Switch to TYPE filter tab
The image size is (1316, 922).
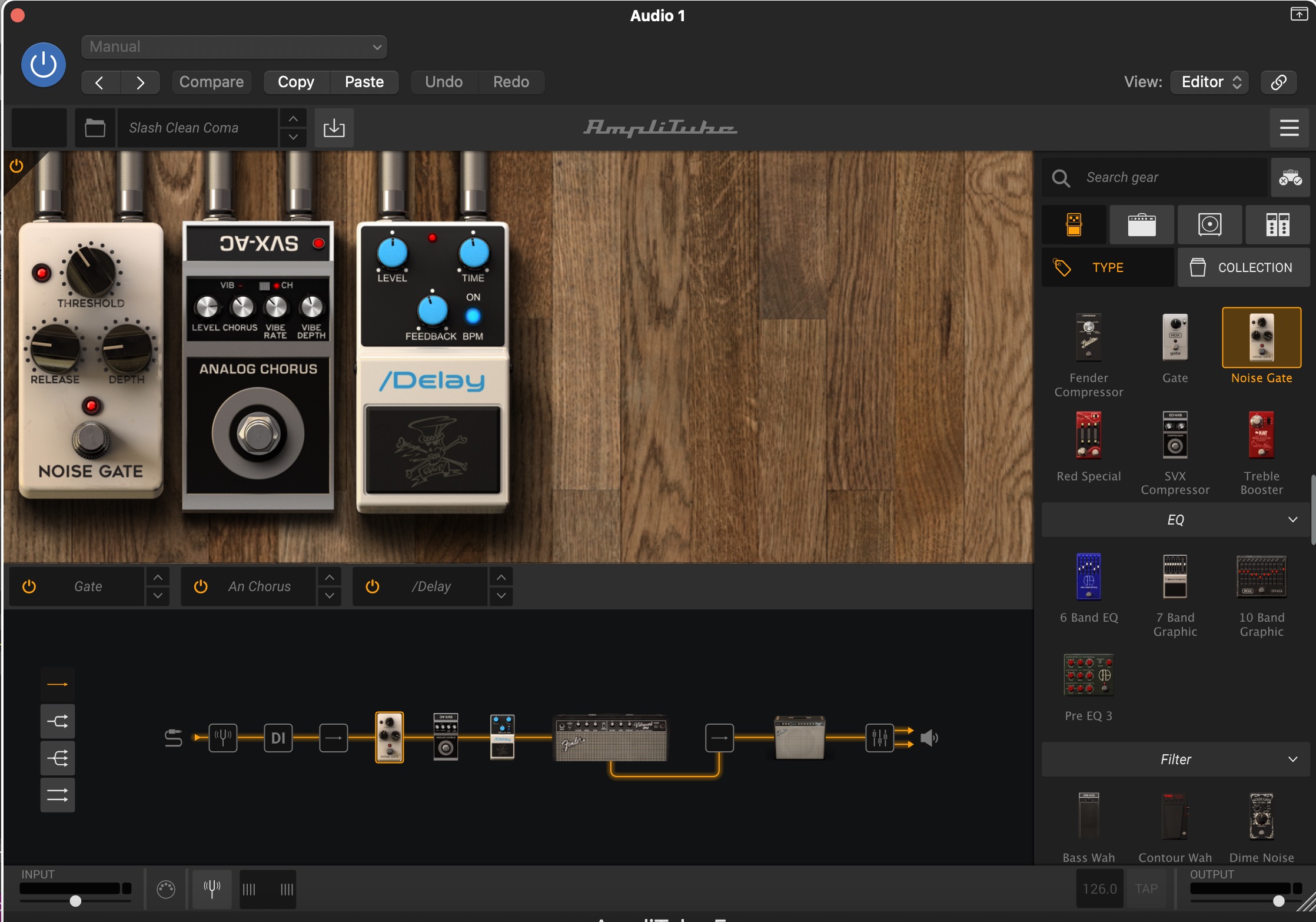click(1108, 267)
